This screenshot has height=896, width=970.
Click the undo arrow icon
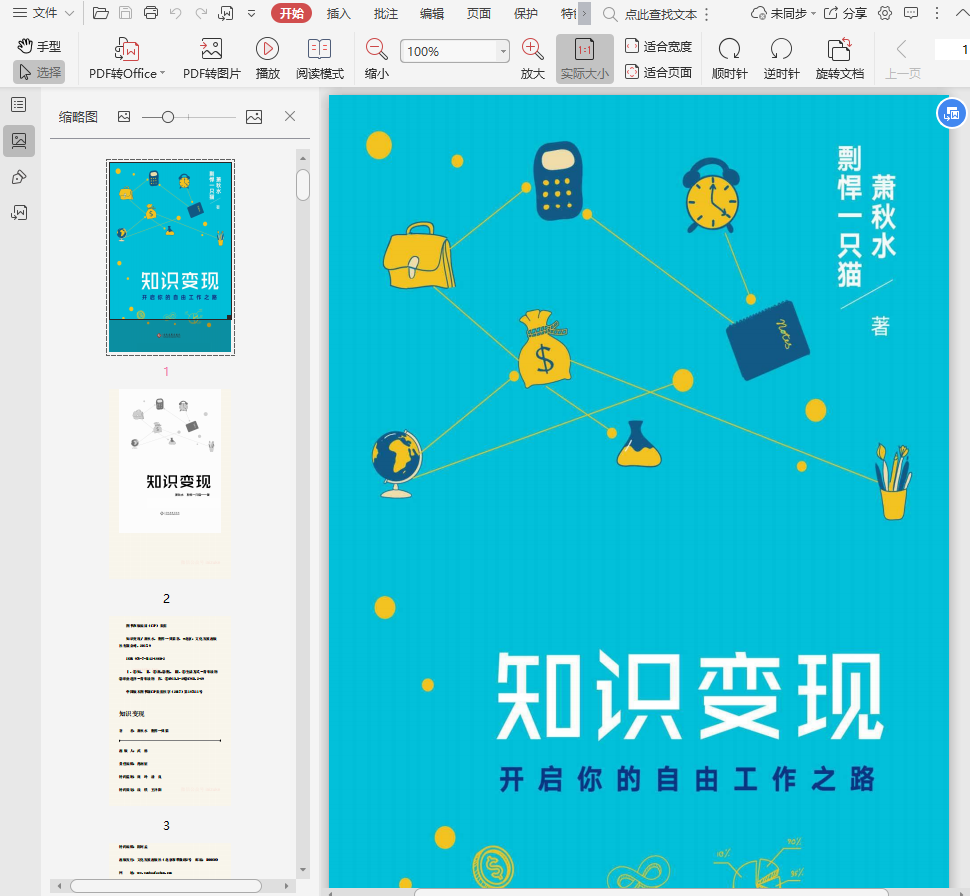[176, 13]
